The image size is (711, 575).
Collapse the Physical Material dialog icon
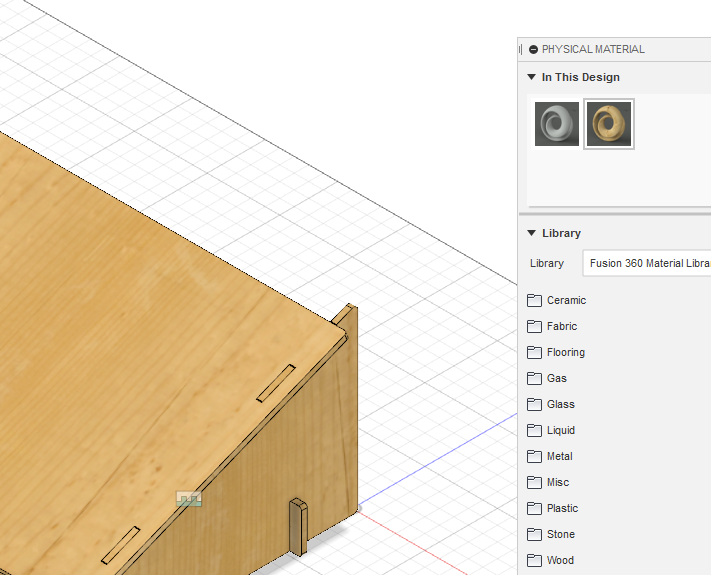pyautogui.click(x=533, y=49)
